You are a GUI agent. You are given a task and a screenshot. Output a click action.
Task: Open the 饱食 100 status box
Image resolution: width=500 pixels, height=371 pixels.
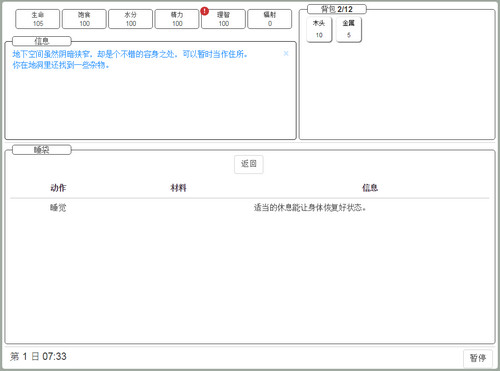84,19
